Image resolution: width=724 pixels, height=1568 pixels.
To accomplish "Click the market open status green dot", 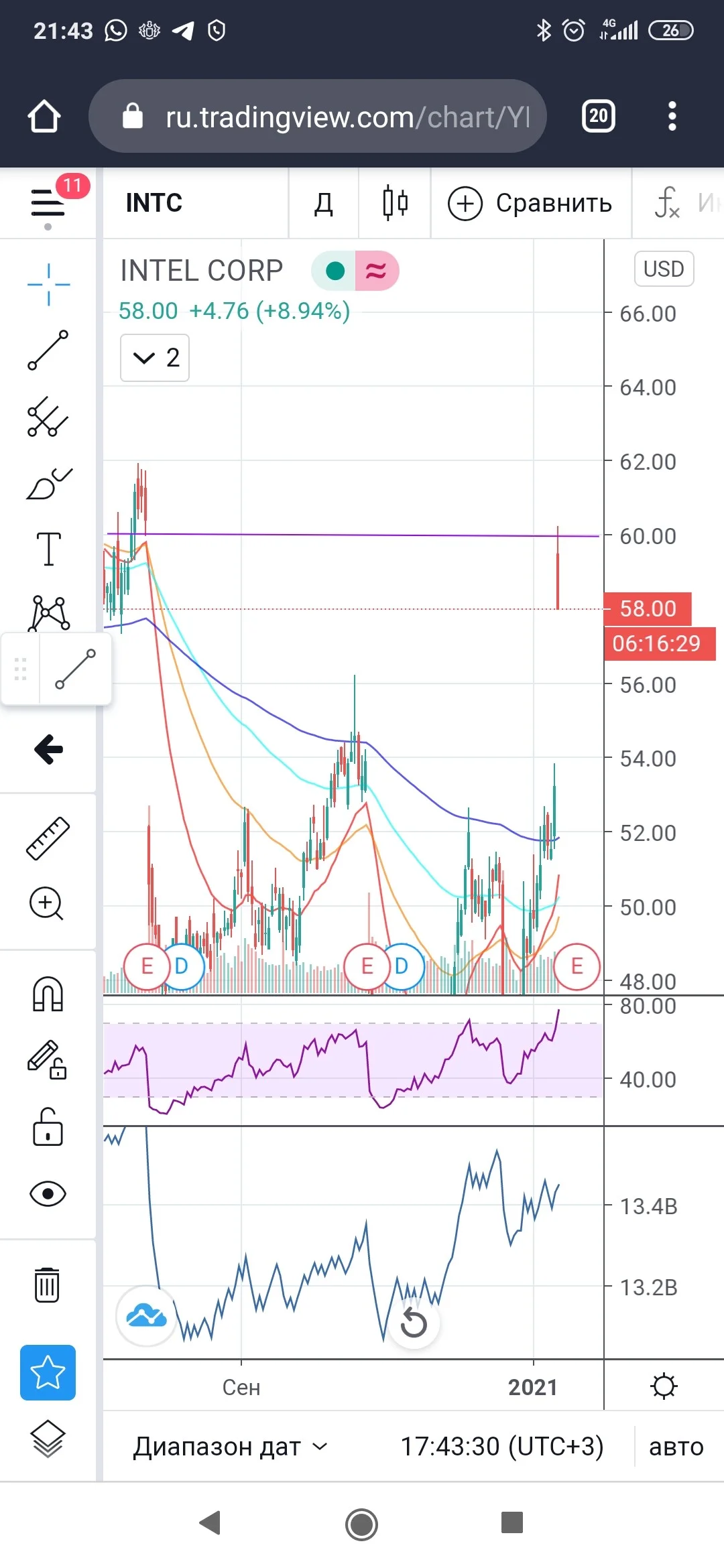I will pyautogui.click(x=335, y=271).
